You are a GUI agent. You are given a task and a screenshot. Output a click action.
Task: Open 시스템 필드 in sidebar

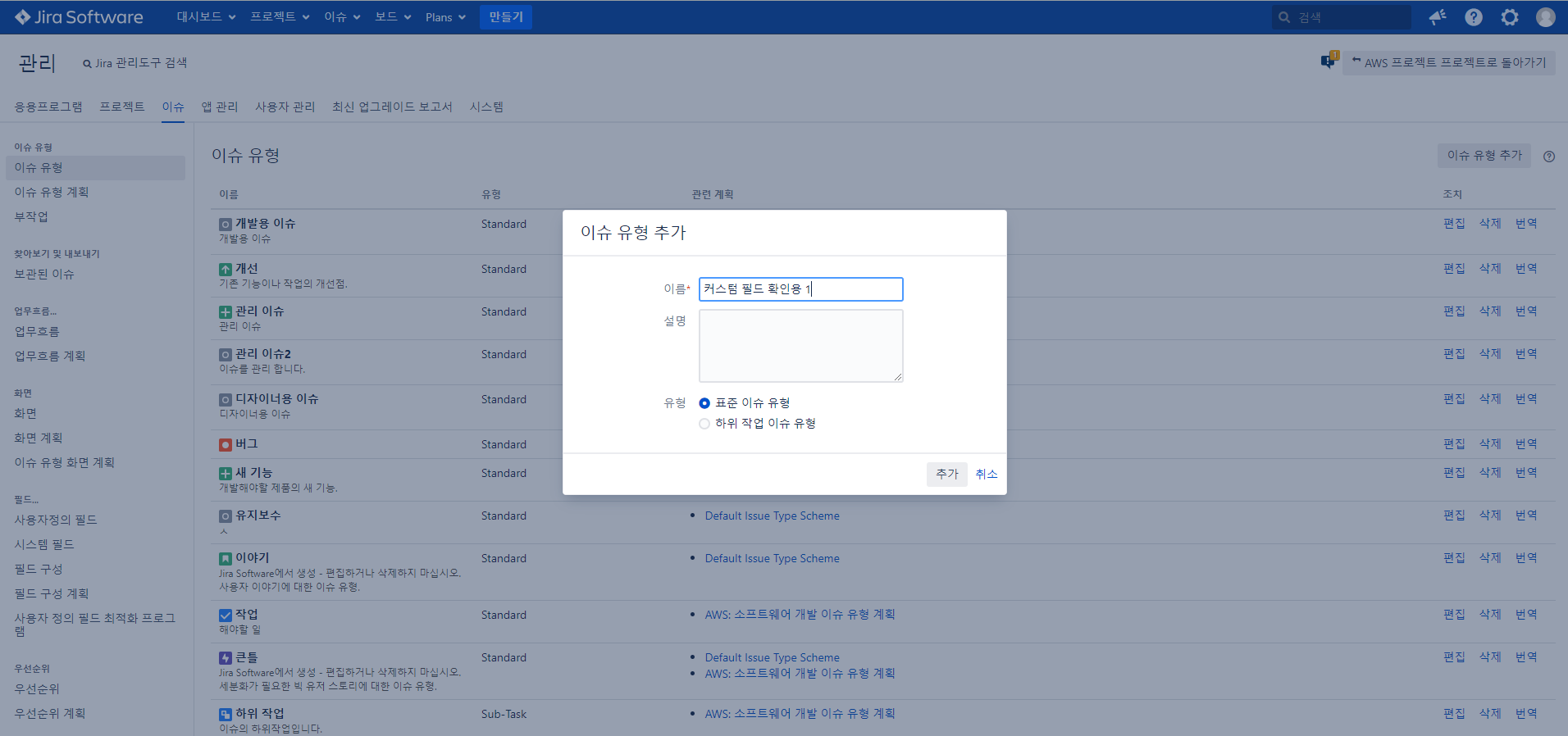(44, 544)
